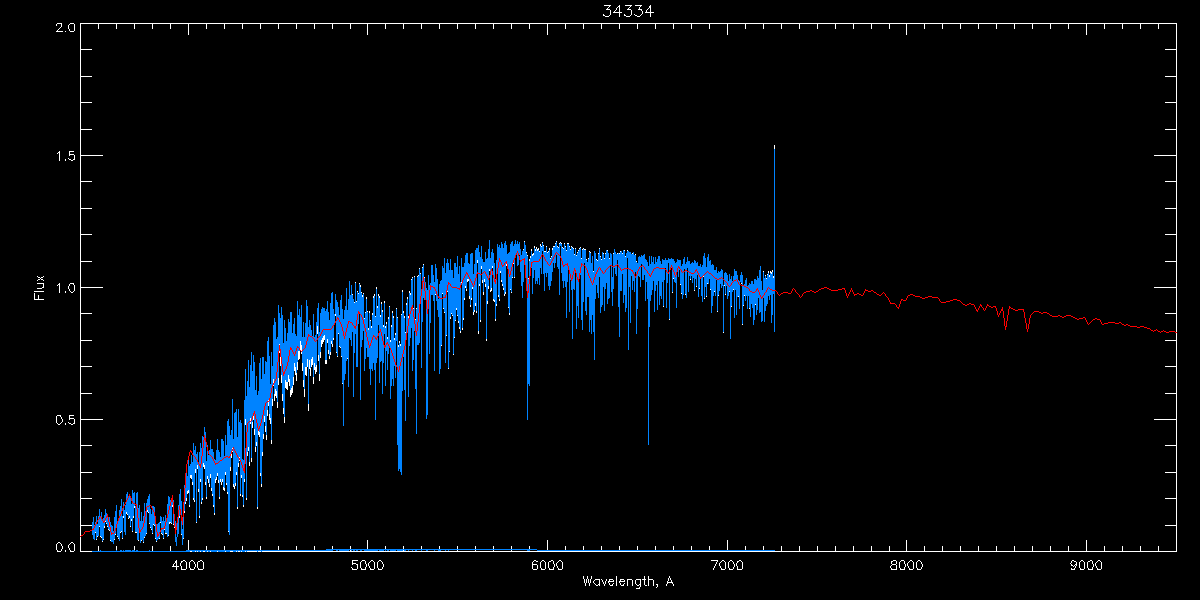
Task: Click the x-axis tick label '4000'
Action: point(188,566)
